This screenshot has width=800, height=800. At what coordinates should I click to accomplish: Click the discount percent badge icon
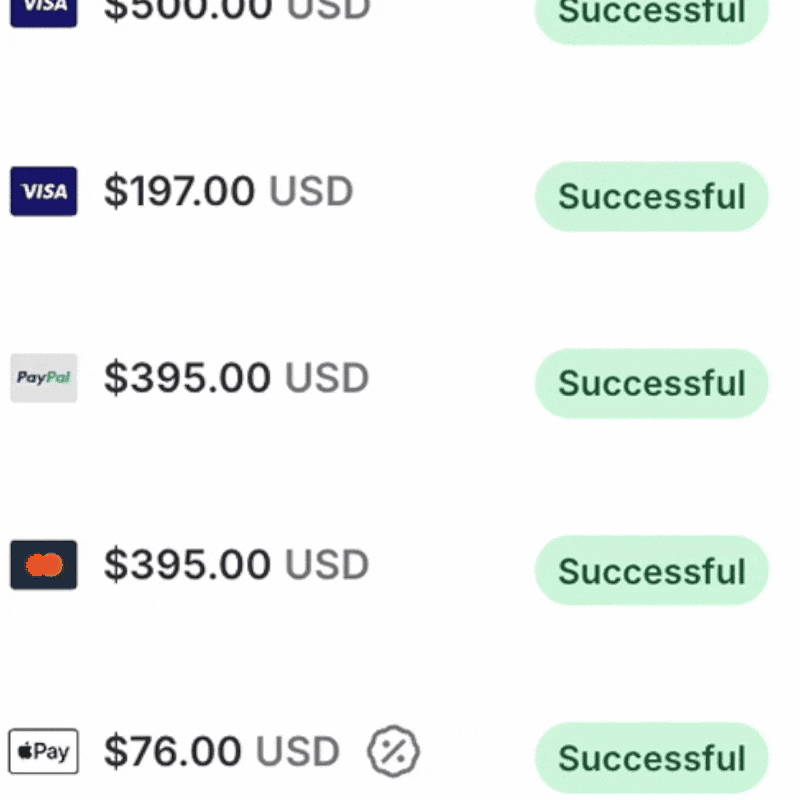tap(393, 752)
